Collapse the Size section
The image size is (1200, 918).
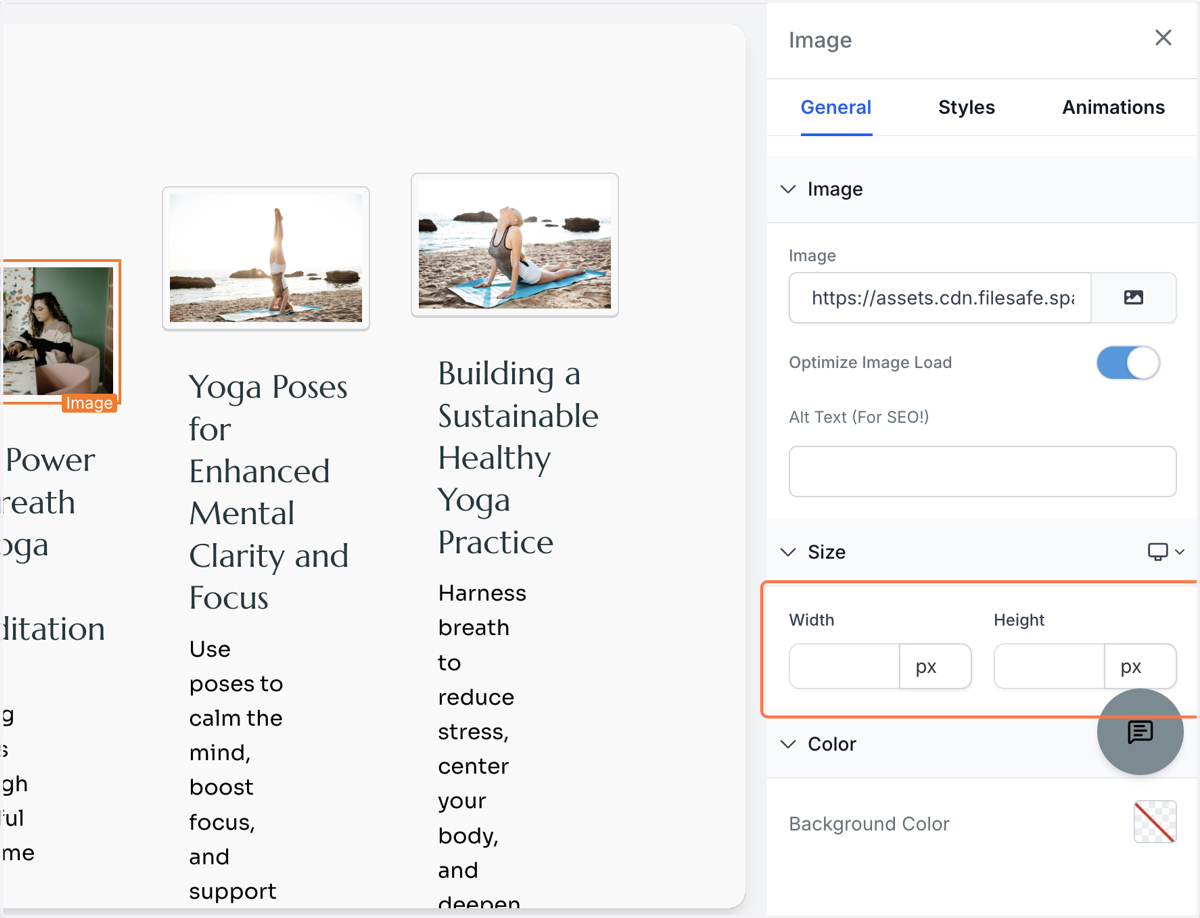(x=789, y=552)
